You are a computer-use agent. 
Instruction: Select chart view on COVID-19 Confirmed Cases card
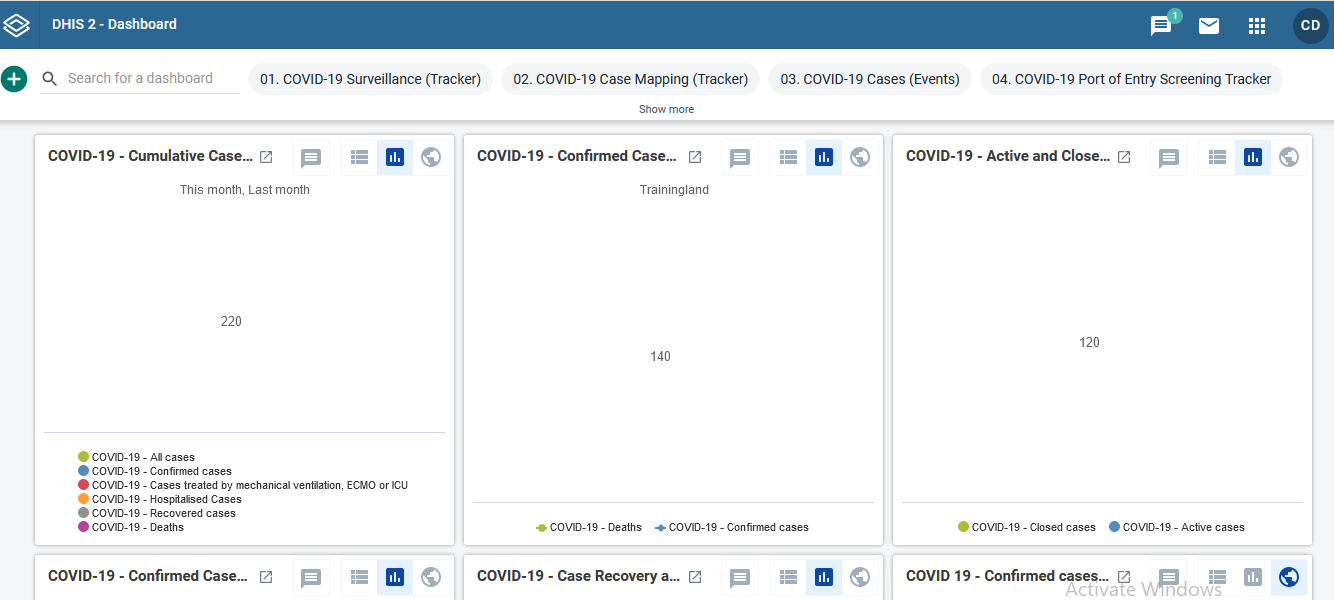(824, 157)
